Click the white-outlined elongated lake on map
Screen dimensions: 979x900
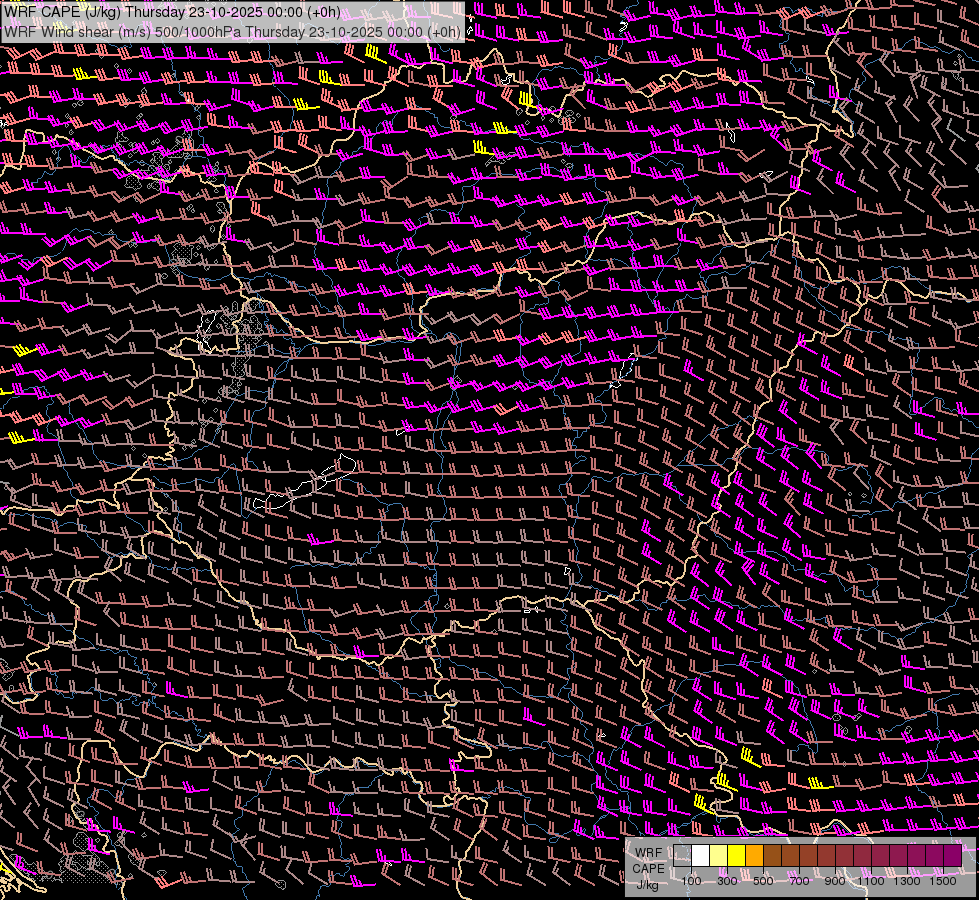point(305,483)
